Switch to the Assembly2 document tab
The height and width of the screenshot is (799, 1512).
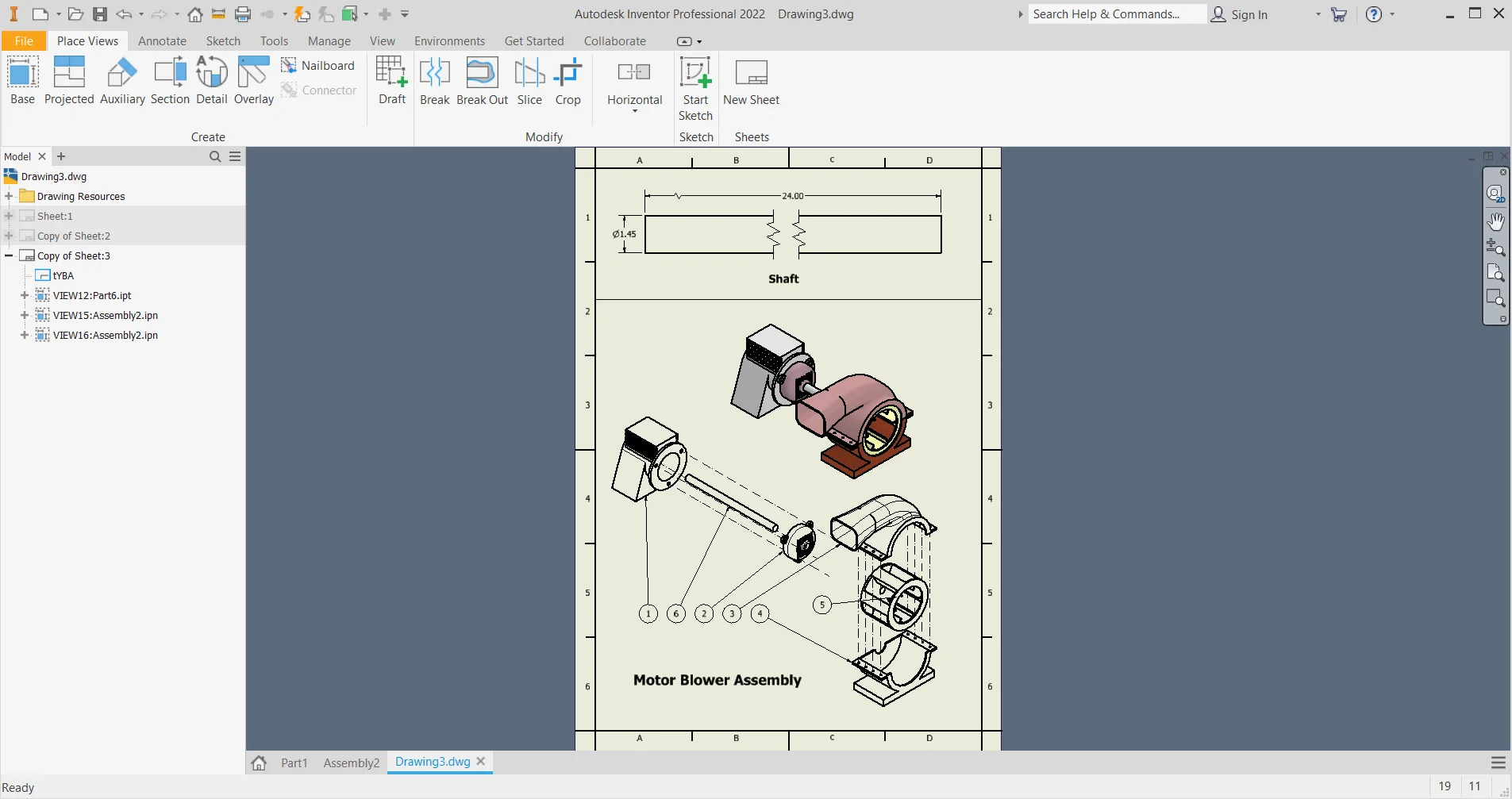click(x=351, y=763)
